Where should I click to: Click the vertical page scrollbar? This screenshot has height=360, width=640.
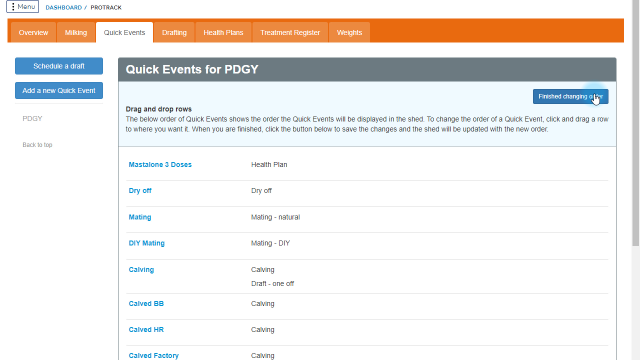(x=636, y=122)
